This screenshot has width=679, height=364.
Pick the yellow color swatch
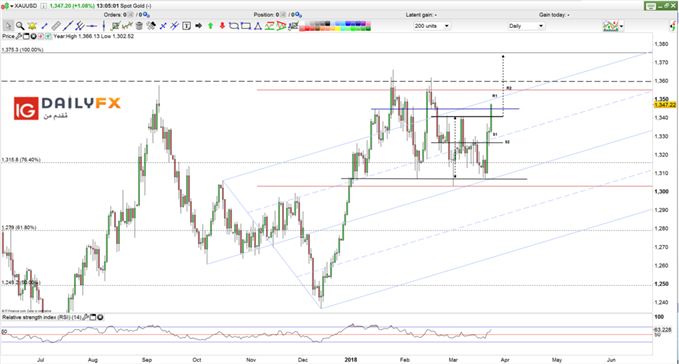(x=338, y=29)
